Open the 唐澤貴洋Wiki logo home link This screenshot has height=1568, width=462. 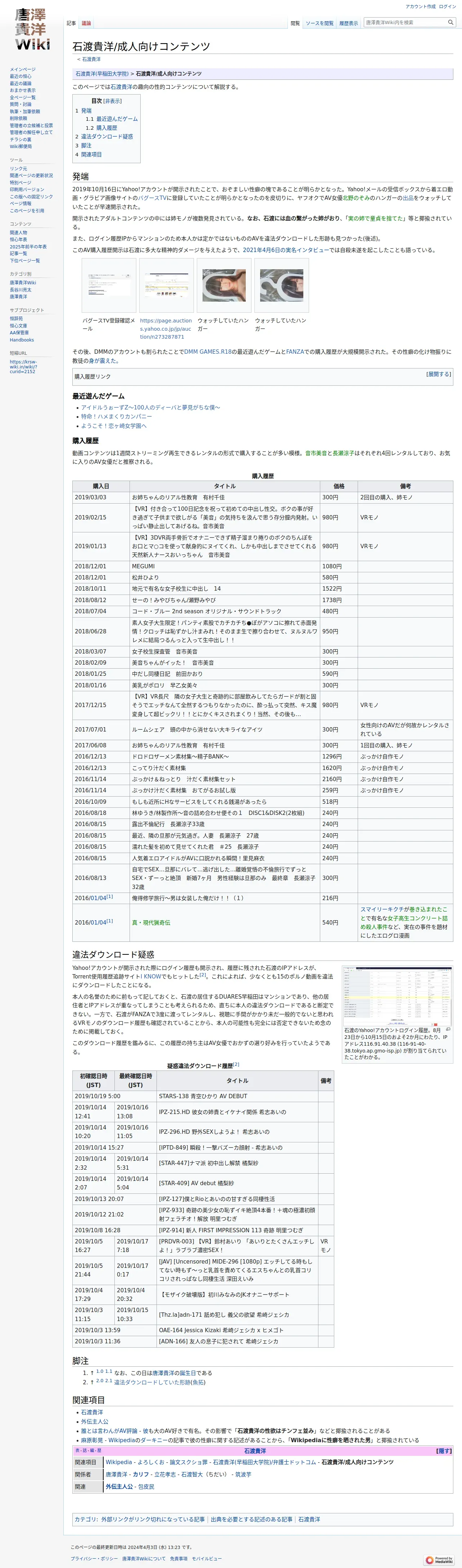32,29
